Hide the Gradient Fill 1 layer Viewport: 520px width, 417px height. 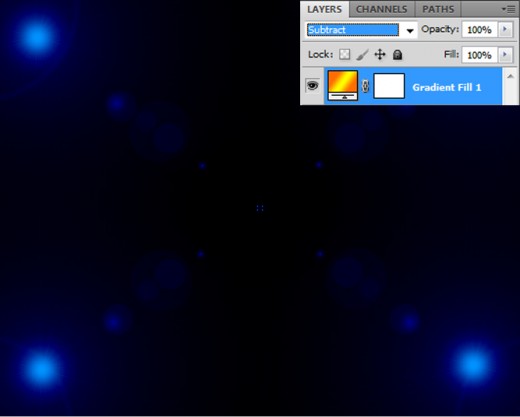[312, 86]
